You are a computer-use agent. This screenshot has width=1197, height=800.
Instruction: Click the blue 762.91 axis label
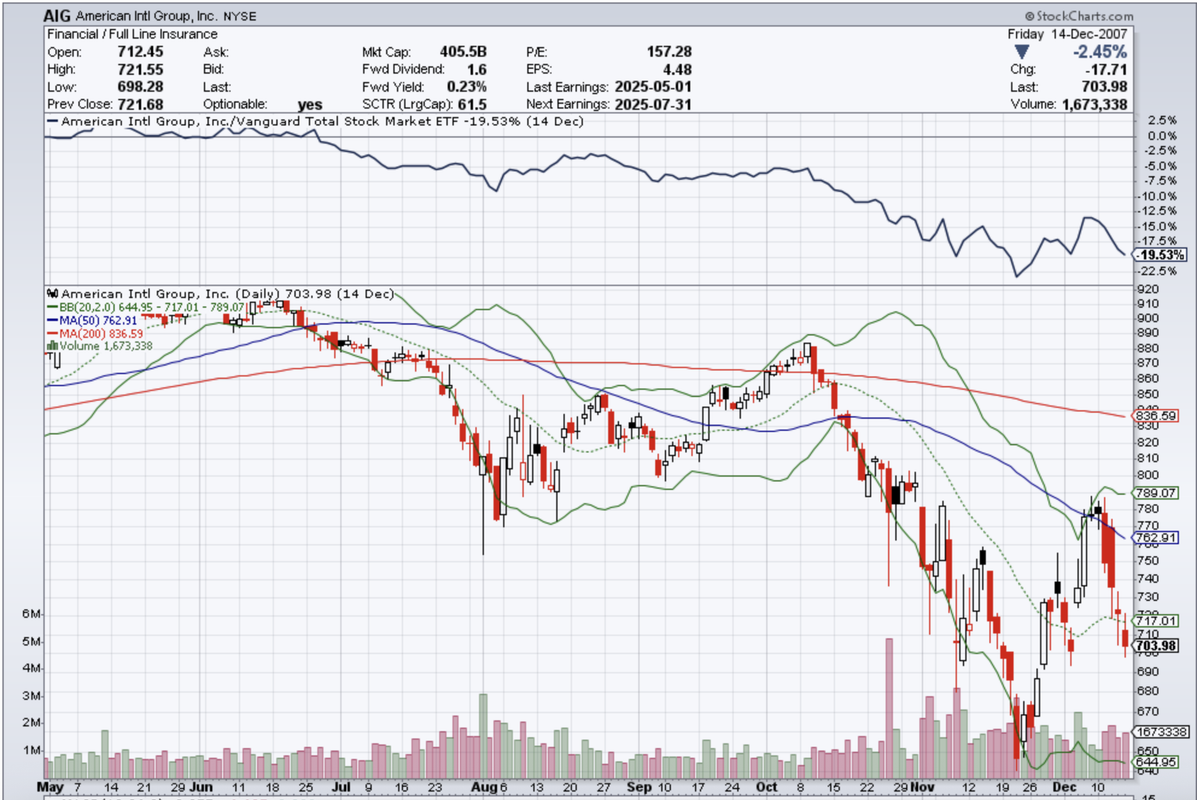coord(1156,538)
